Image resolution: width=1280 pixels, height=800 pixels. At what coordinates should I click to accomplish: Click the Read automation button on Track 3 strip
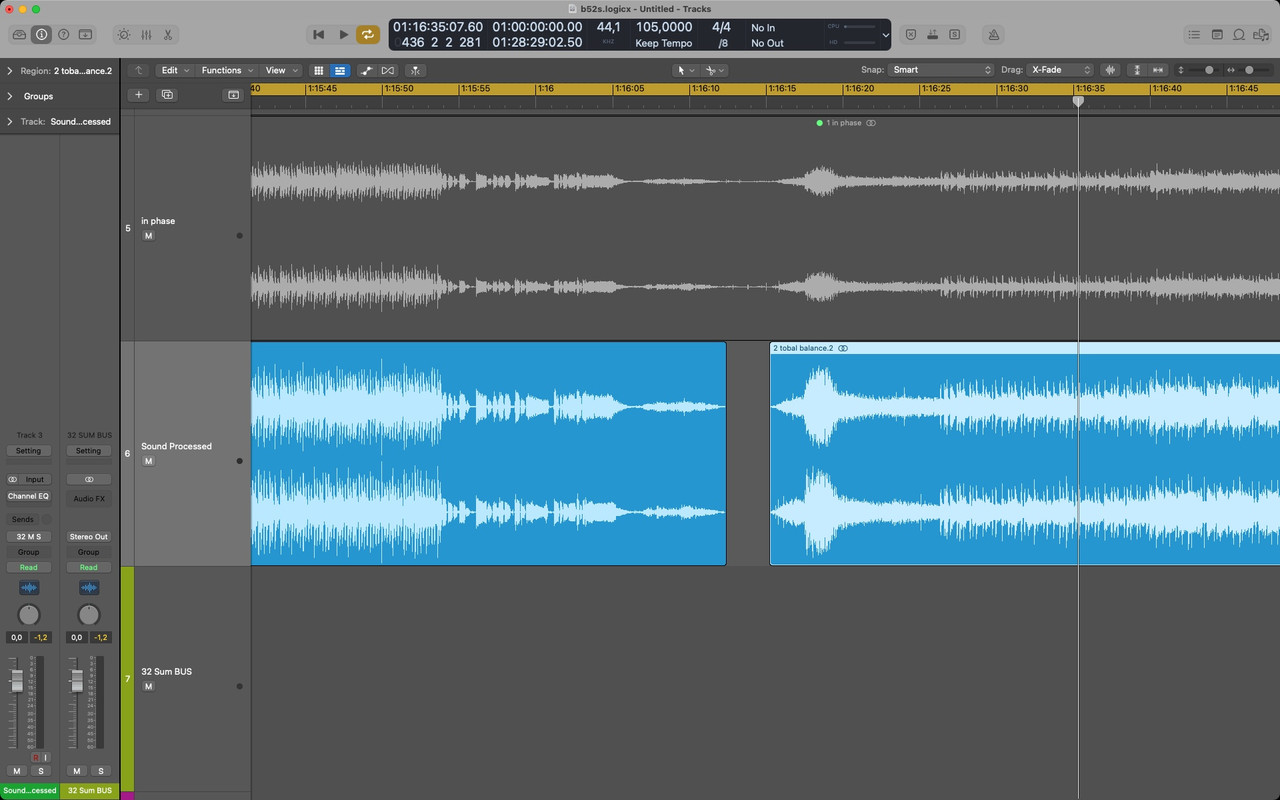(x=29, y=567)
